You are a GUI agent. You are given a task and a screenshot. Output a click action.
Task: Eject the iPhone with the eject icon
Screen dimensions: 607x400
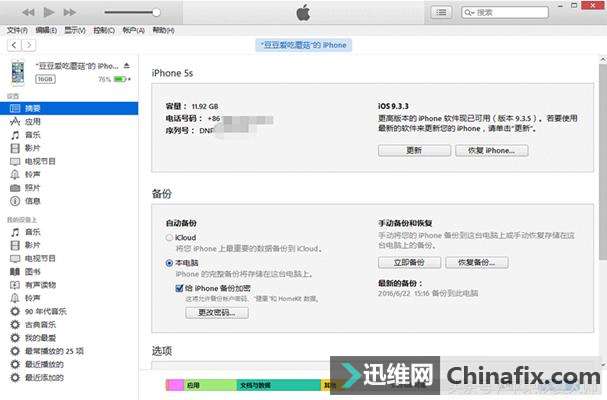[127, 66]
